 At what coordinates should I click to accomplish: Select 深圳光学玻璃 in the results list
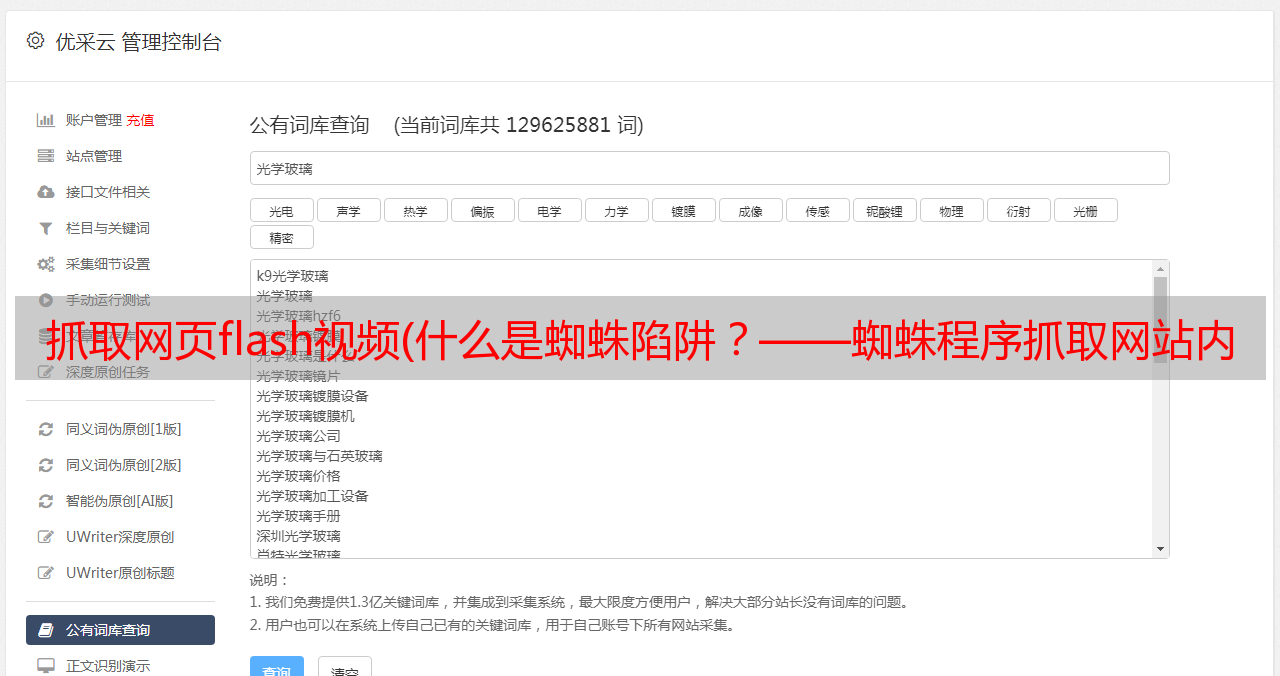298,536
